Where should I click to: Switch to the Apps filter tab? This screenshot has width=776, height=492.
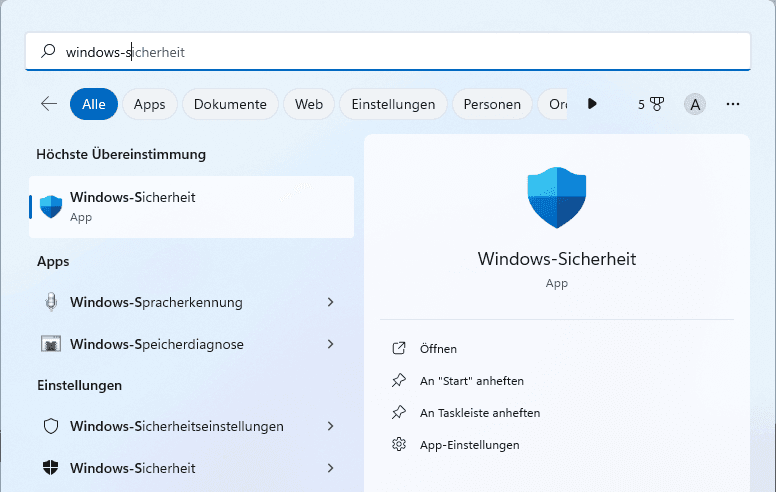tap(149, 104)
